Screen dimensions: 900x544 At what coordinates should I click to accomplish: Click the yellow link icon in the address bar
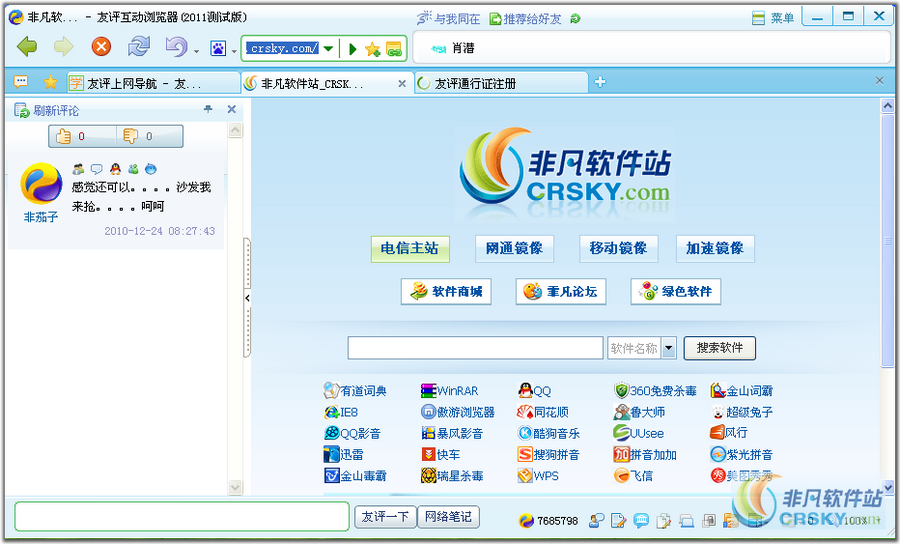pyautogui.click(x=394, y=49)
